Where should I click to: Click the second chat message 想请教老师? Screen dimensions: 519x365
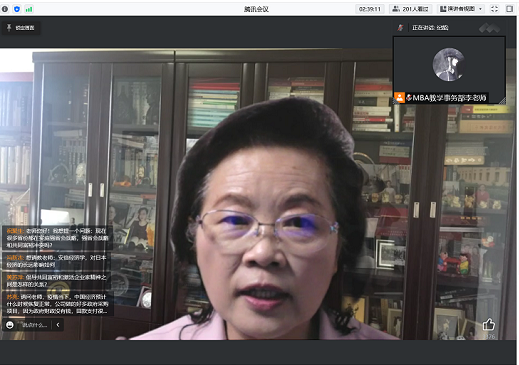click(57, 261)
